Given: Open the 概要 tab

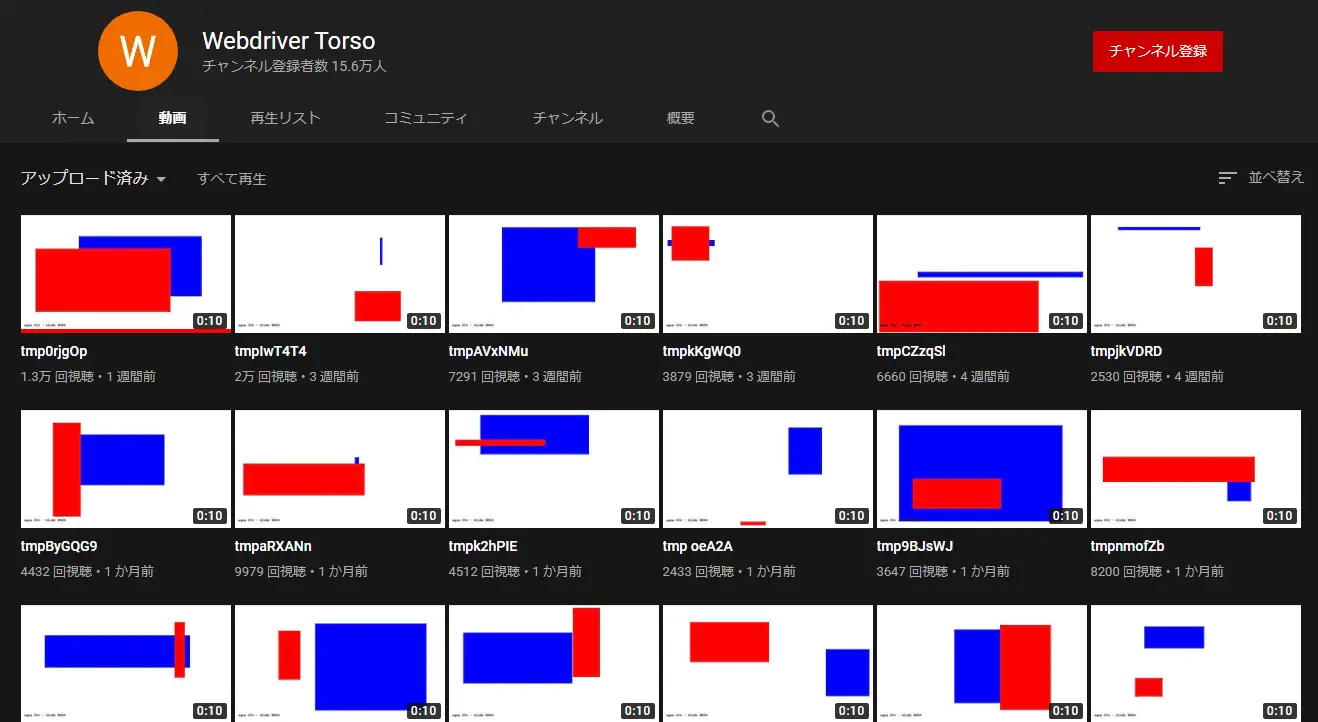Looking at the screenshot, I should [x=680, y=118].
